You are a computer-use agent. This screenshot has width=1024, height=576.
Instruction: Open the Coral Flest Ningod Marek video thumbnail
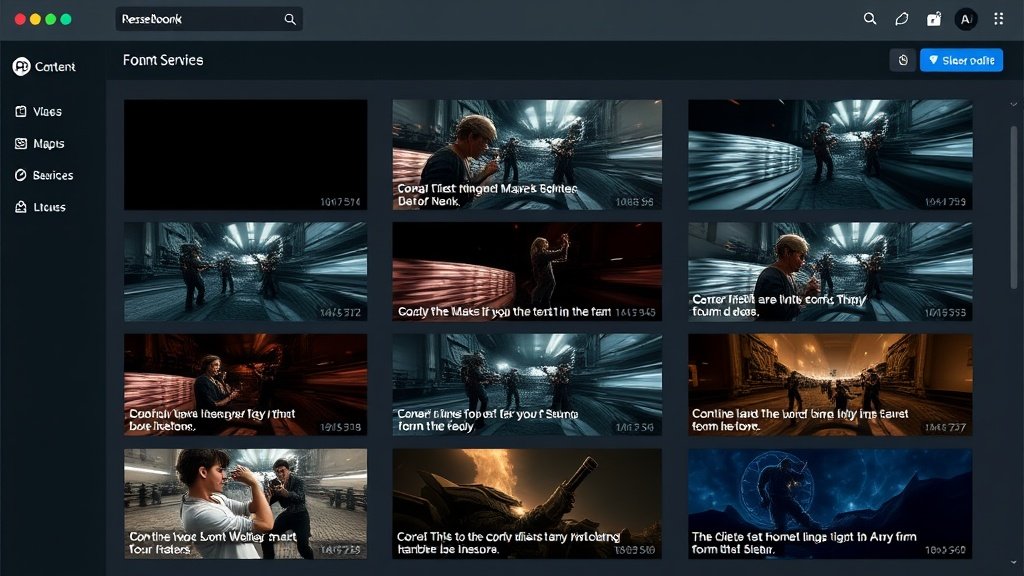pos(527,155)
